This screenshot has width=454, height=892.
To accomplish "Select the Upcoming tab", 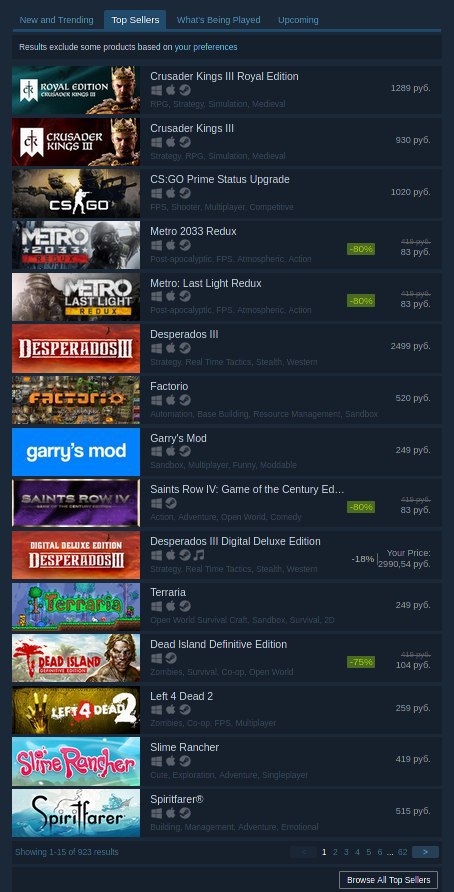I will pos(298,20).
